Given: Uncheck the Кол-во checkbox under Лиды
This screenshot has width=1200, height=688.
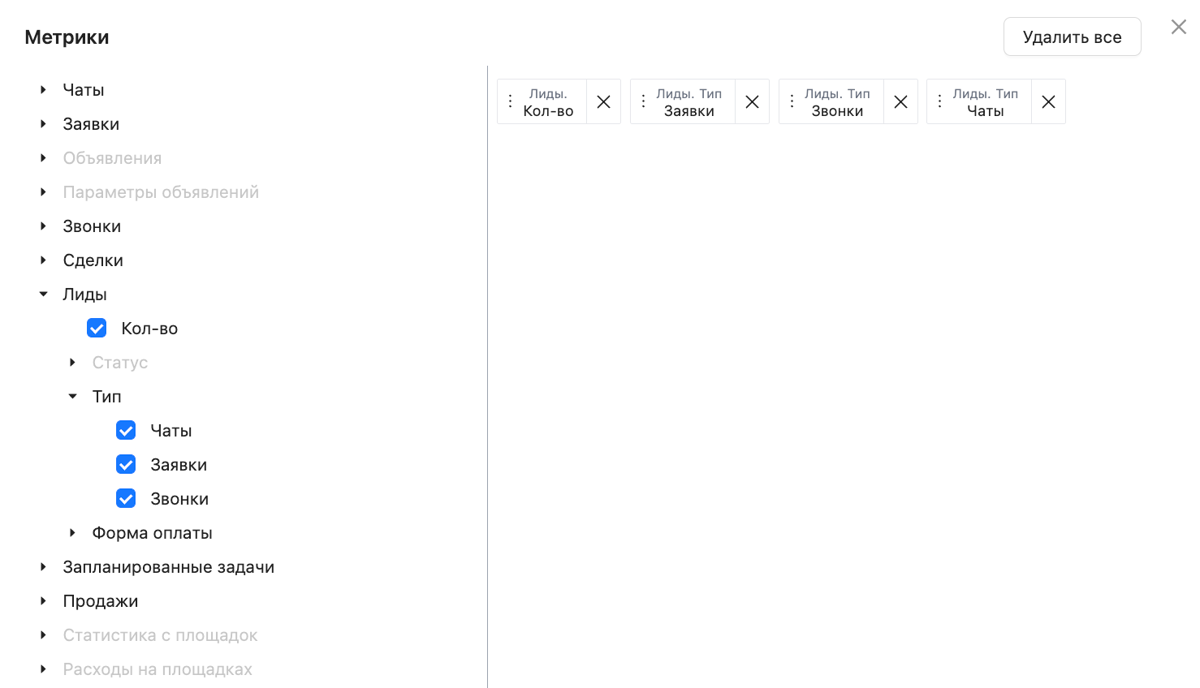Looking at the screenshot, I should [x=97, y=328].
